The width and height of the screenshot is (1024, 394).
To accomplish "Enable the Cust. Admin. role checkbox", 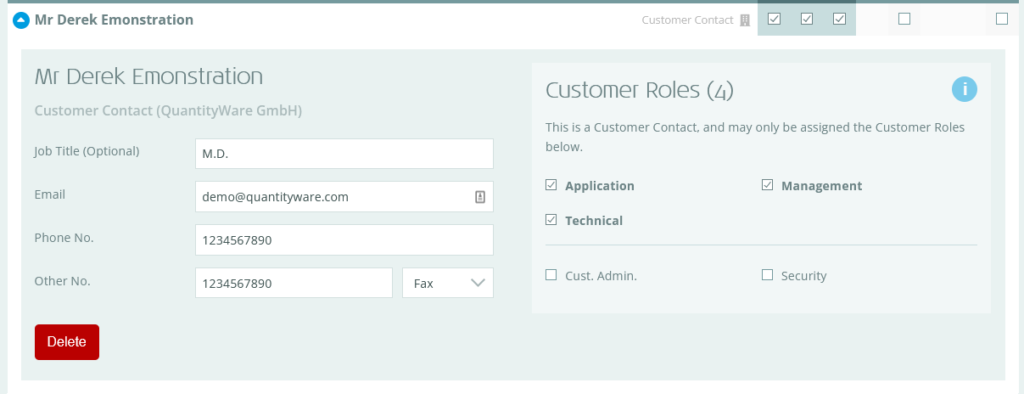I will [551, 275].
